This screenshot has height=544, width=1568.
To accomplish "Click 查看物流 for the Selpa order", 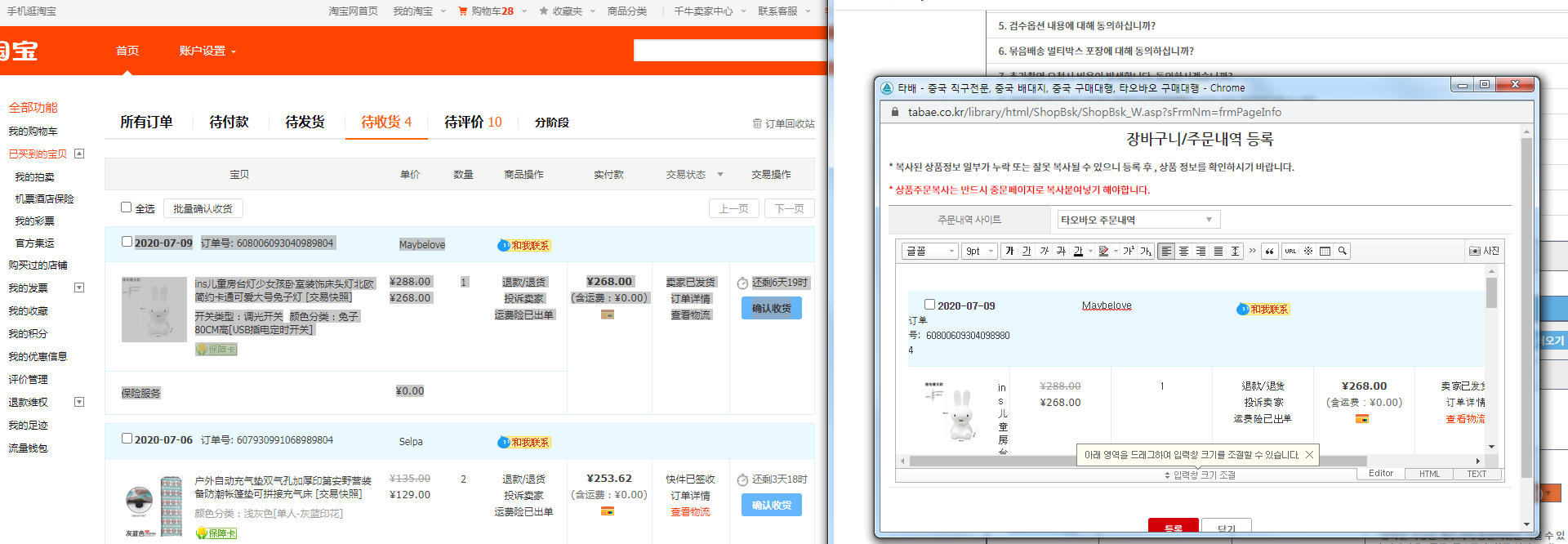I will 690,512.
